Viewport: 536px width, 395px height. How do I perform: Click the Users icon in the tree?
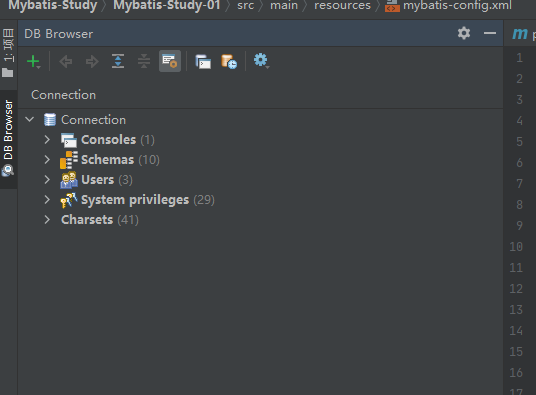(69, 180)
